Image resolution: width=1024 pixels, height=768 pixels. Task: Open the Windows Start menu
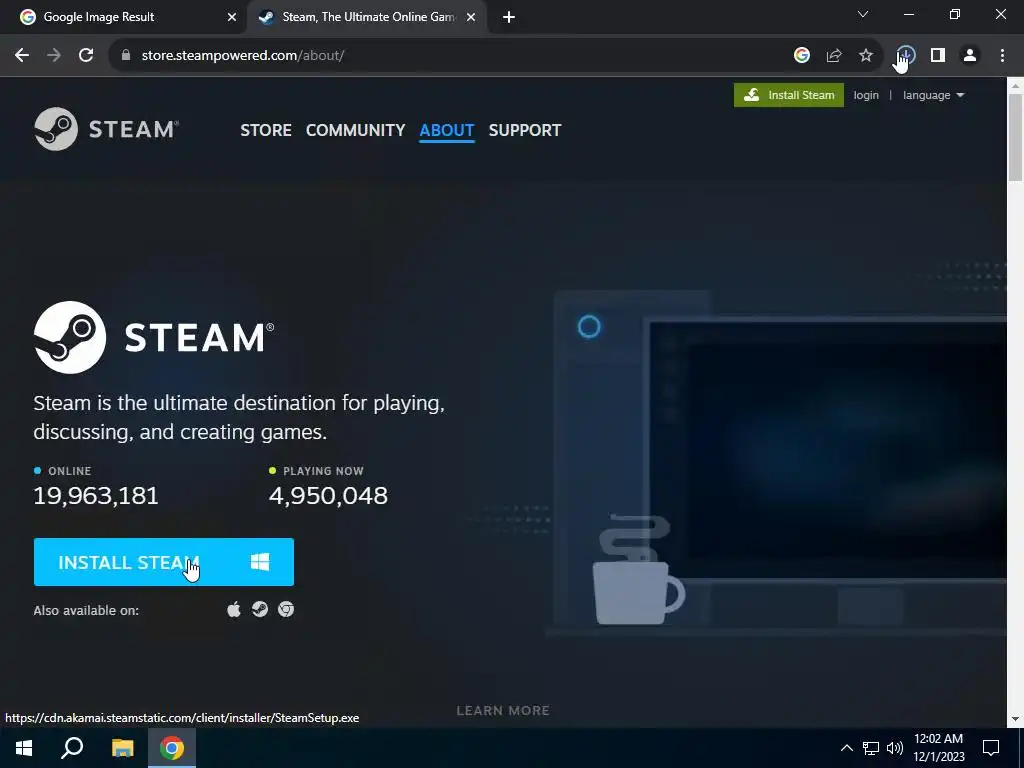pos(24,748)
